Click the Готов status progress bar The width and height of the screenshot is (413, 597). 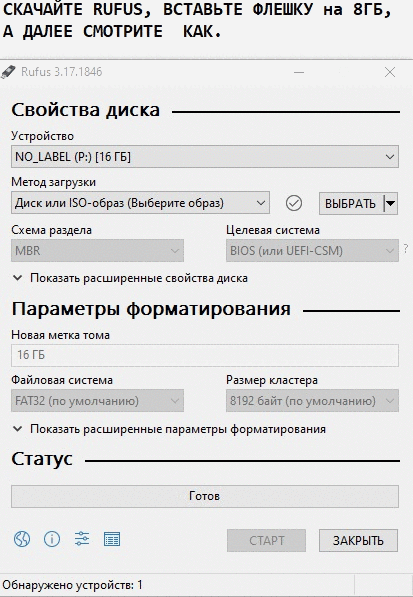(x=205, y=496)
